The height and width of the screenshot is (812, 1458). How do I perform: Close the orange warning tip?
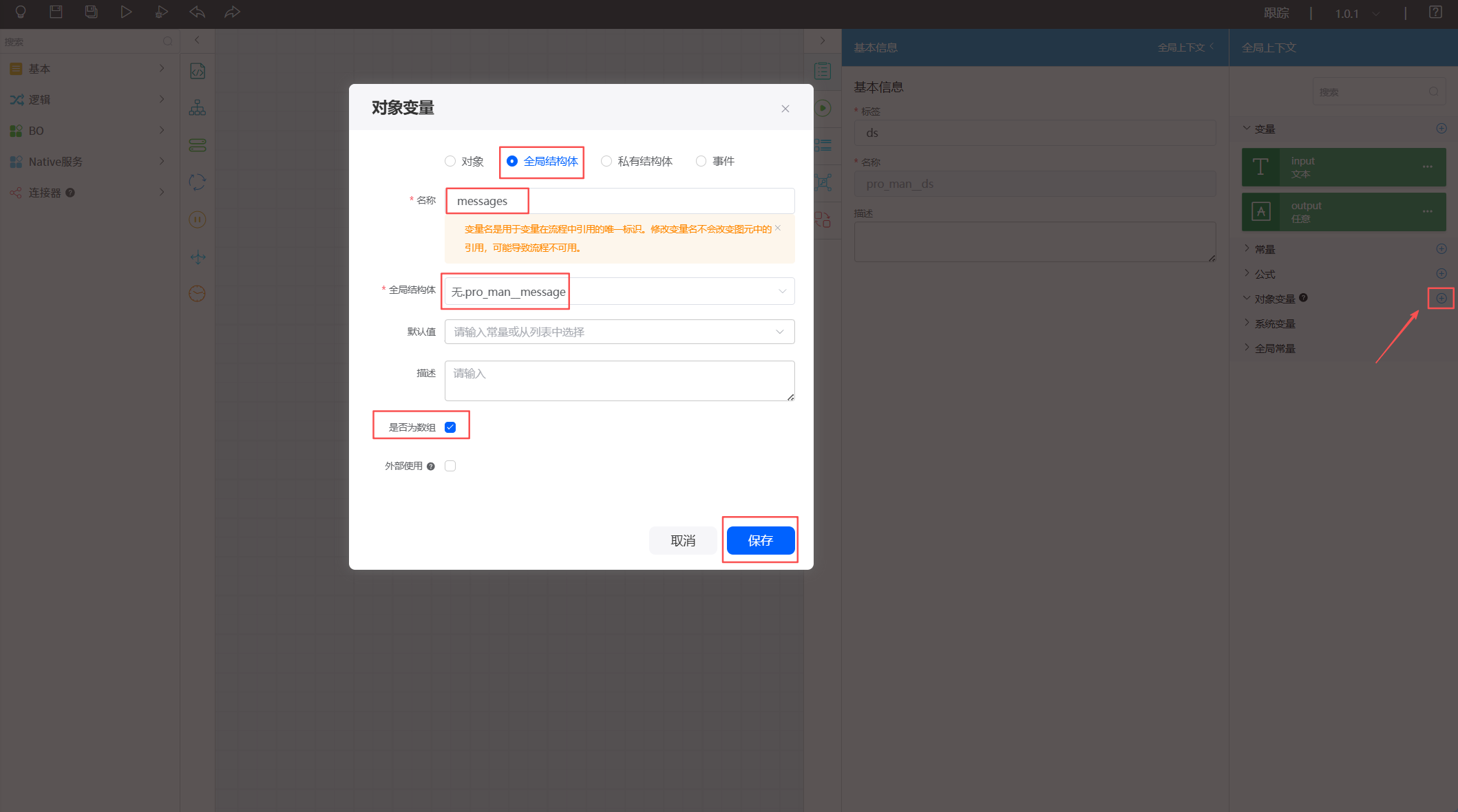click(778, 228)
